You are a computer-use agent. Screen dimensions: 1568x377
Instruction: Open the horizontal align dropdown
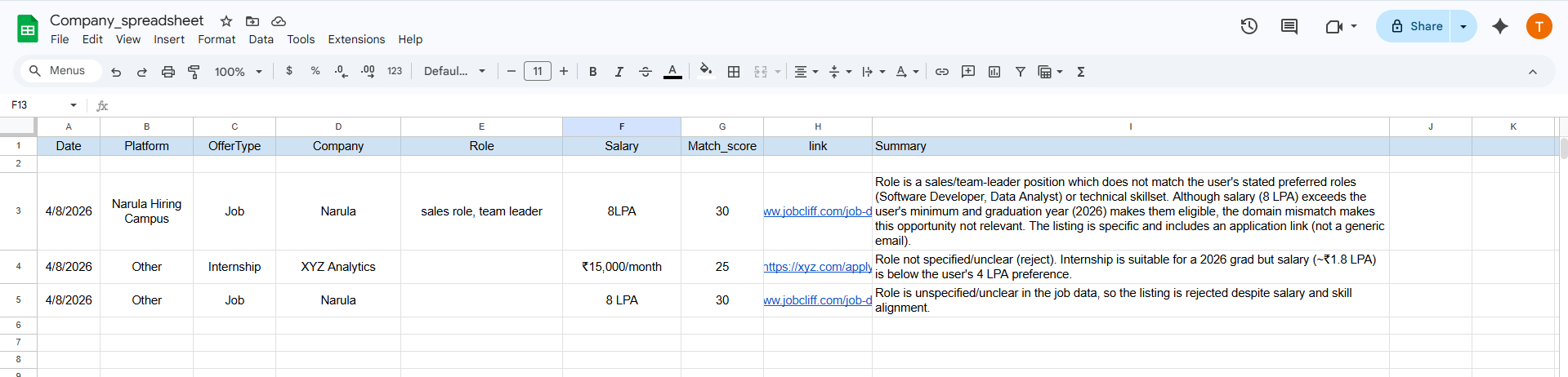[806, 72]
